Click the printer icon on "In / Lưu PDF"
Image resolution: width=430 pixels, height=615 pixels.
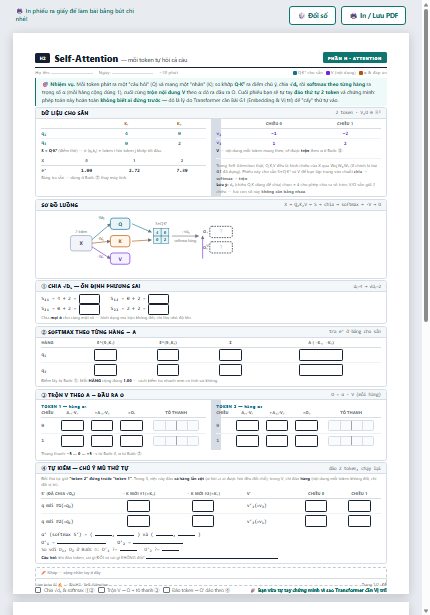point(353,16)
